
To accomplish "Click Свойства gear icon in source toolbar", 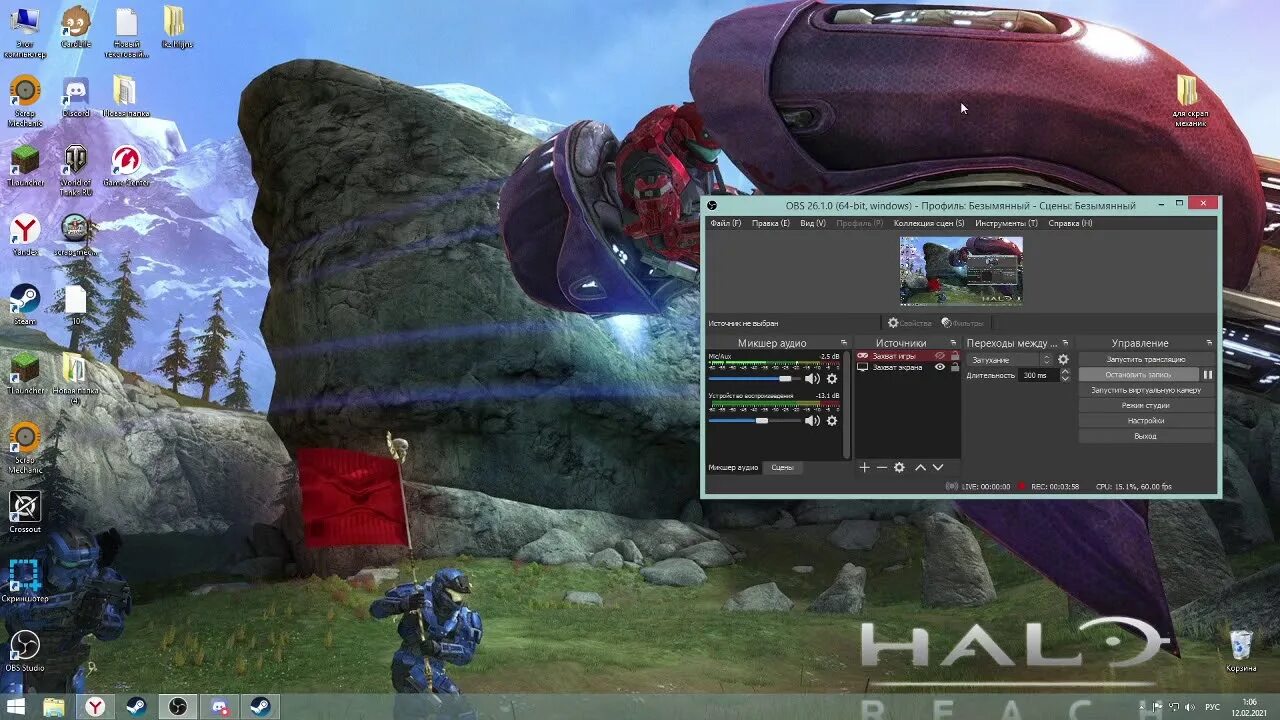I will [893, 323].
